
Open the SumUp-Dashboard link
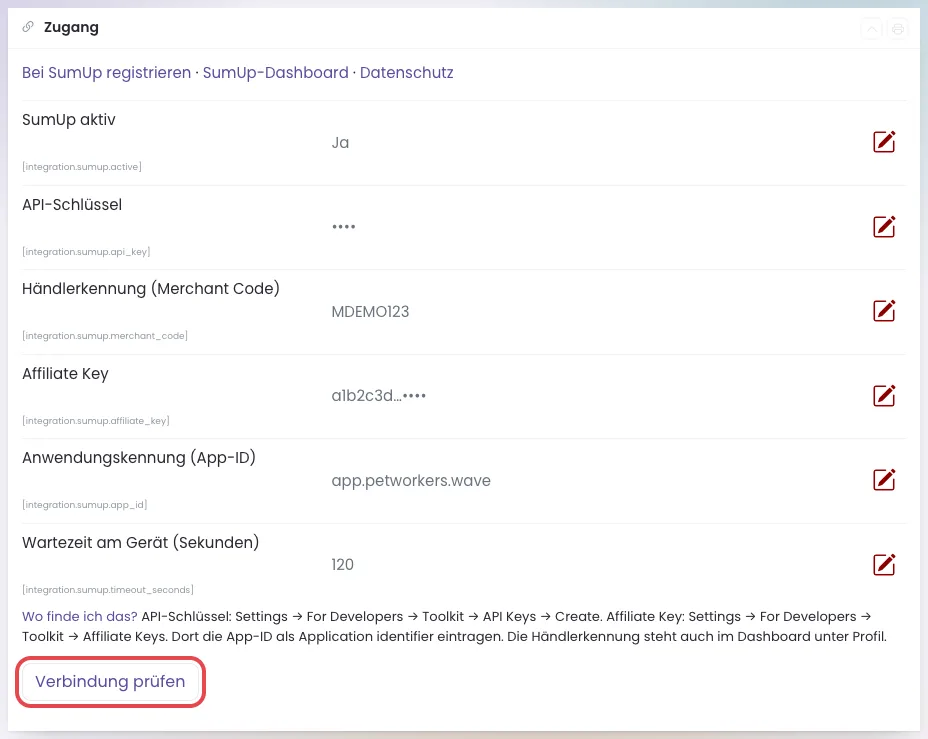tap(276, 72)
